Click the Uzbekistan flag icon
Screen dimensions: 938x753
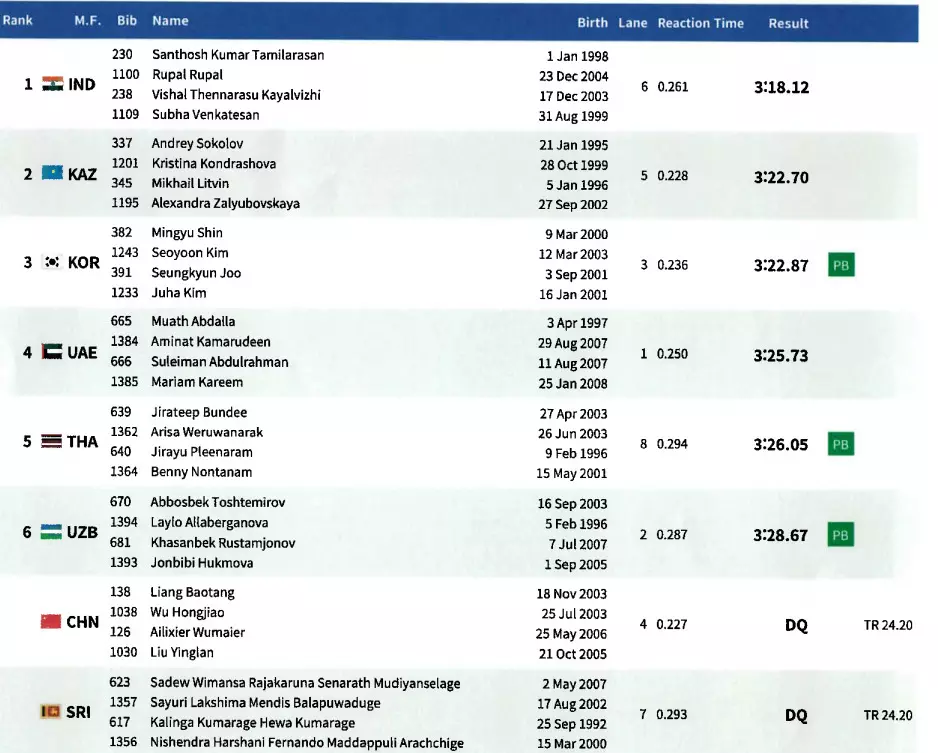(x=52, y=531)
